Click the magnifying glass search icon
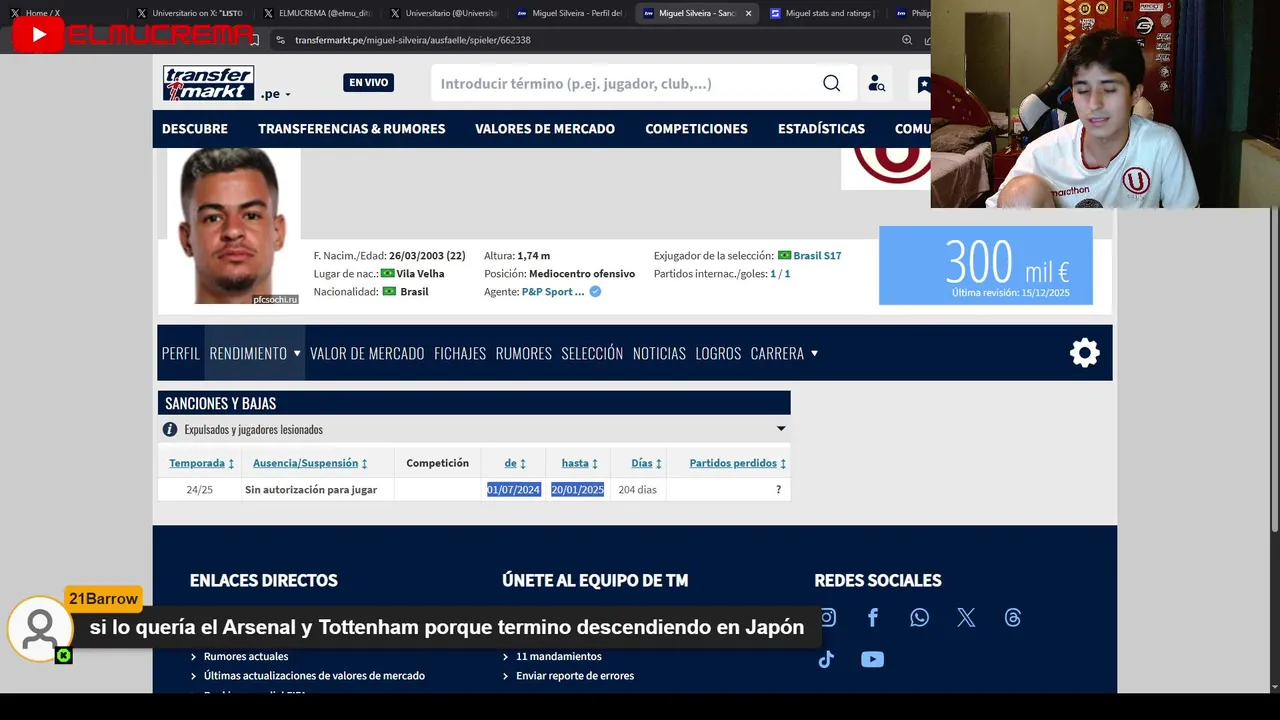1280x720 pixels. pos(832,83)
